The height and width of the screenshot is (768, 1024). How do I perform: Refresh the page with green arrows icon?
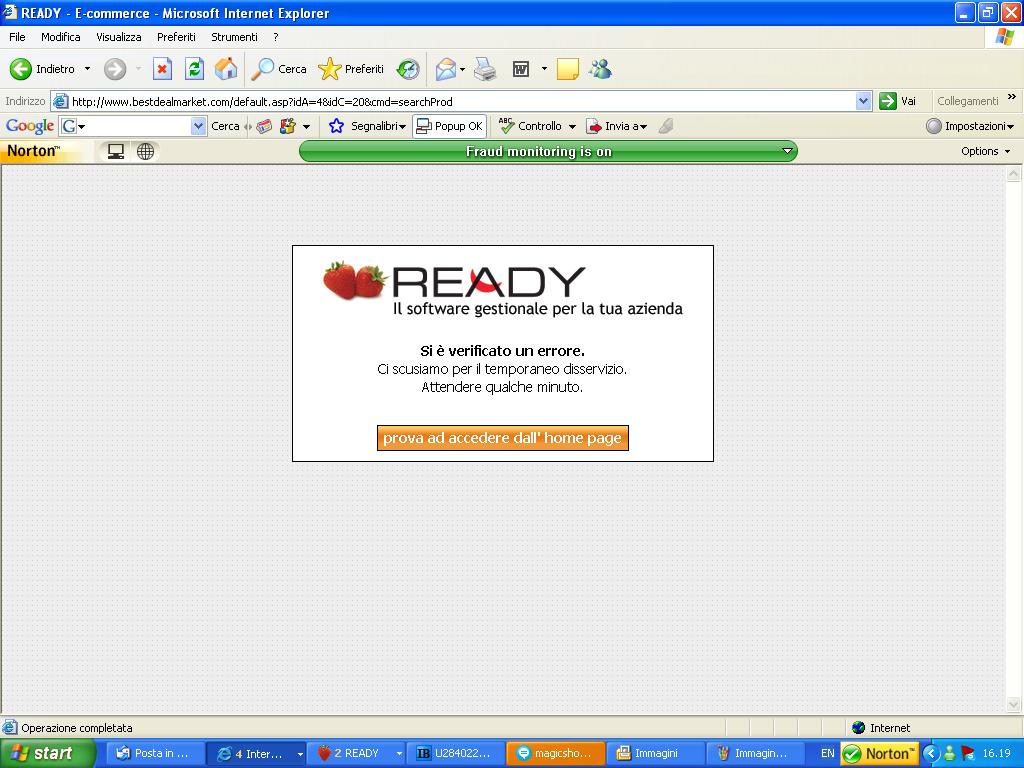(x=194, y=69)
